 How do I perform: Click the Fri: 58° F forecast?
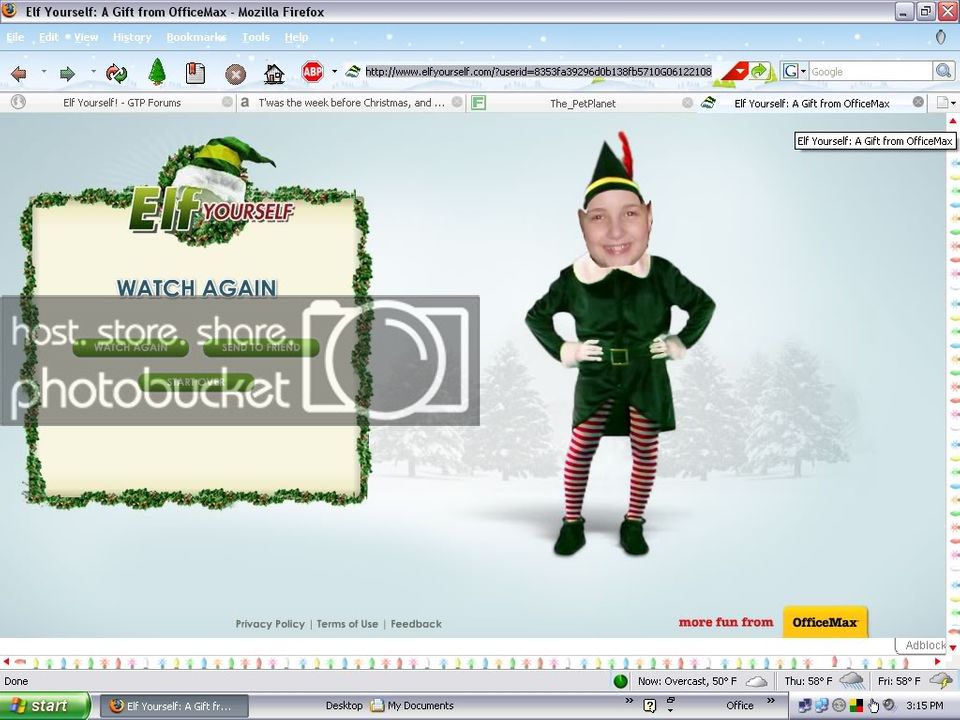pyautogui.click(x=915, y=681)
